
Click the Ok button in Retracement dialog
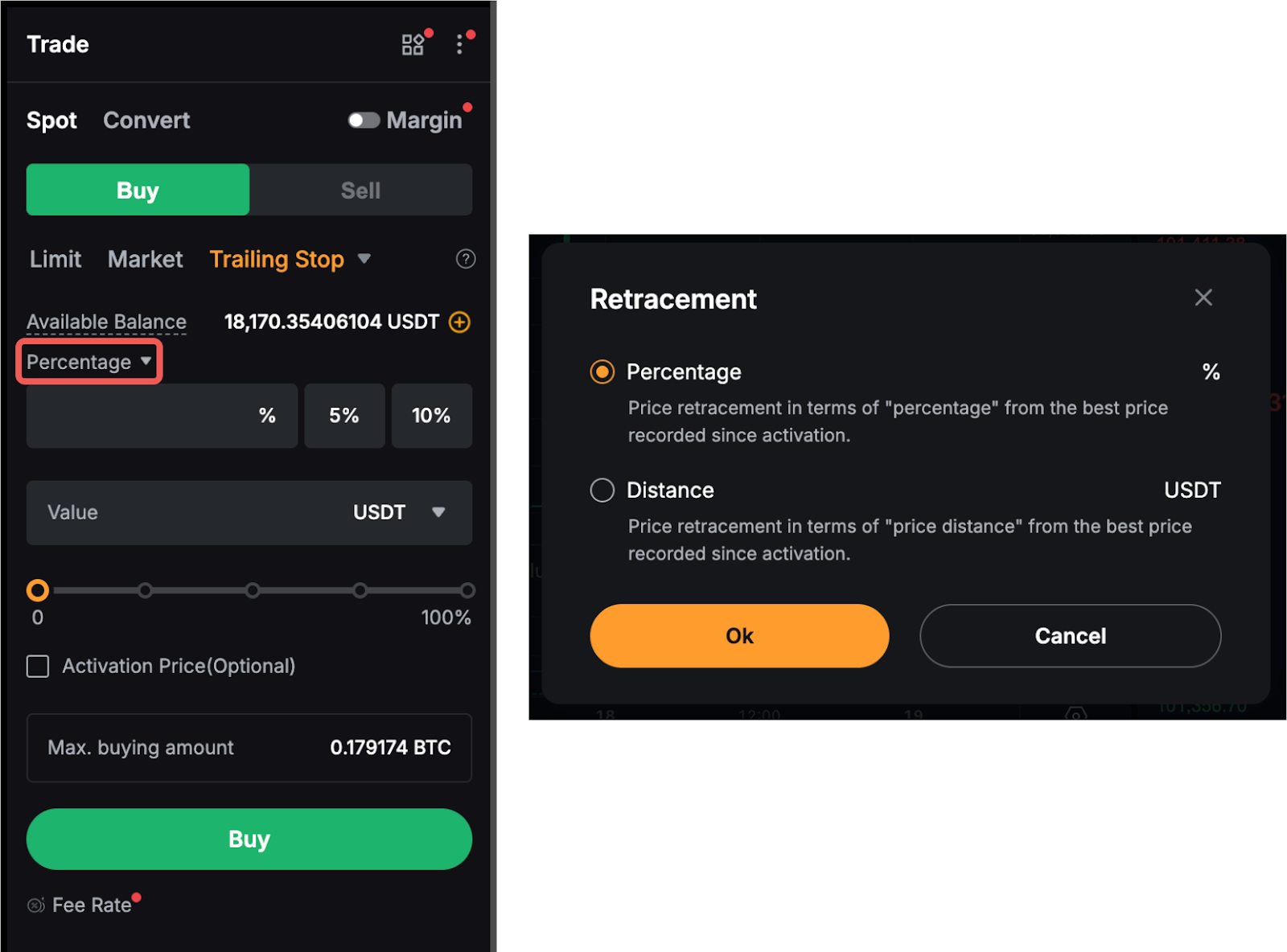point(739,636)
